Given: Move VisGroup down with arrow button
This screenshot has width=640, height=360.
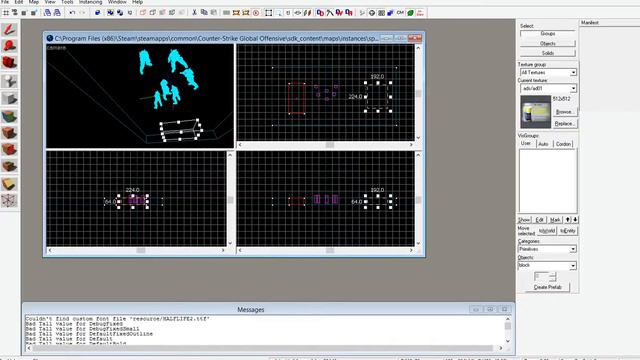Looking at the screenshot, I should pos(575,220).
